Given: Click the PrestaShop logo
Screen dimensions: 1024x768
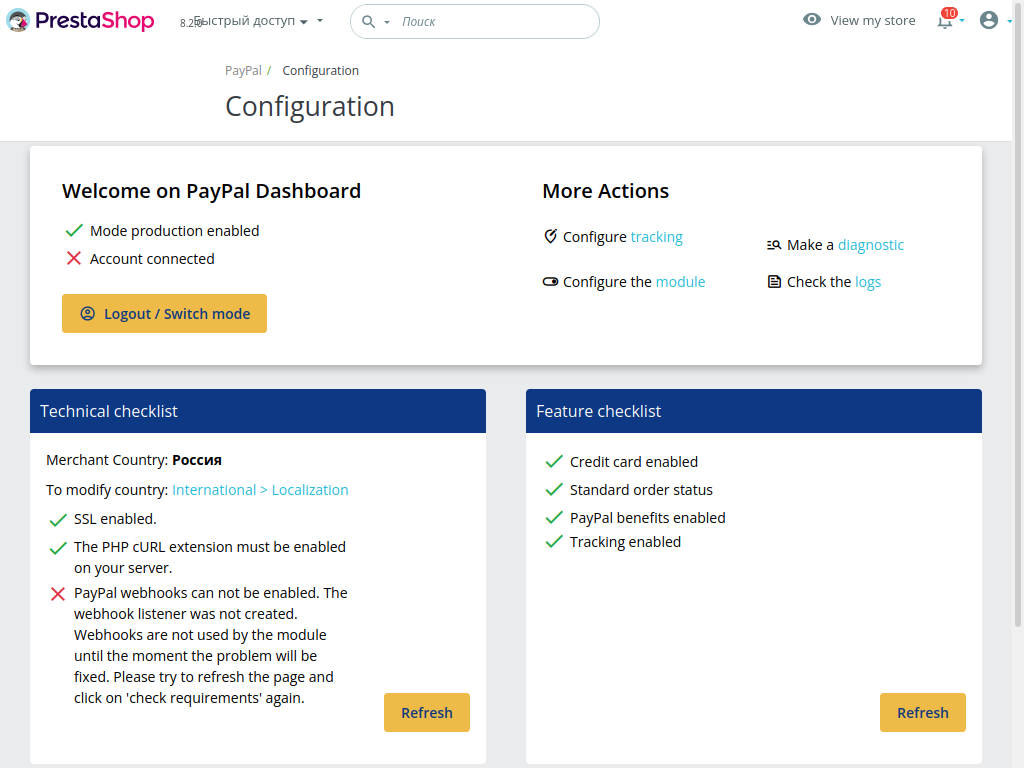Looking at the screenshot, I should [x=80, y=20].
